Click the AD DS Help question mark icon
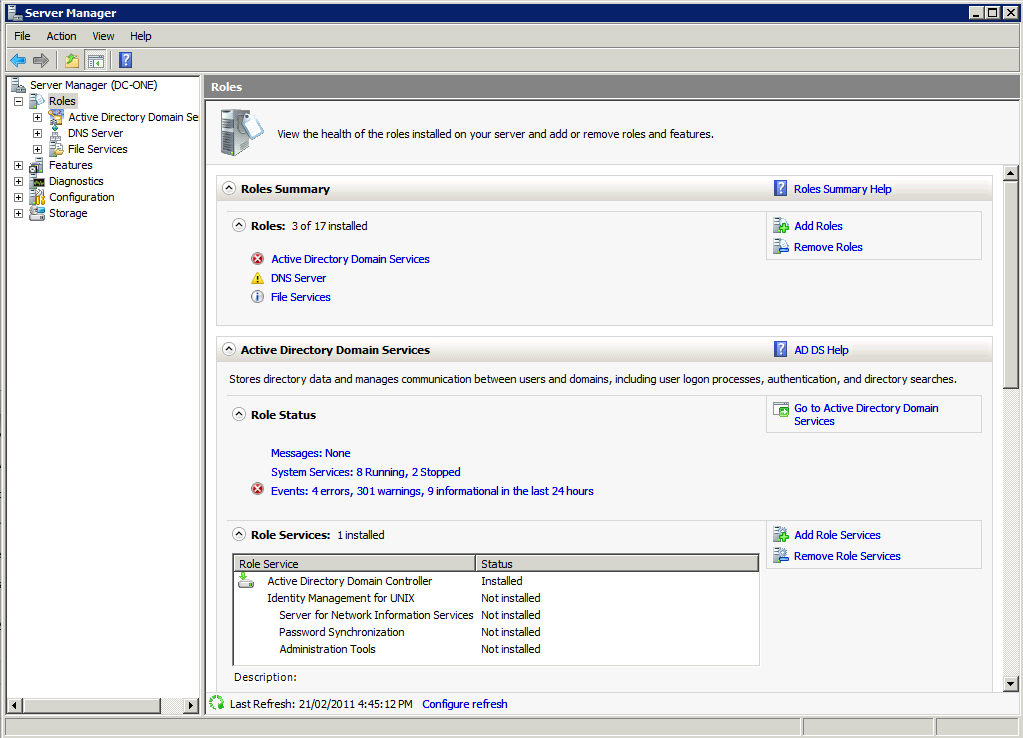The image size is (1023, 738). (x=780, y=349)
